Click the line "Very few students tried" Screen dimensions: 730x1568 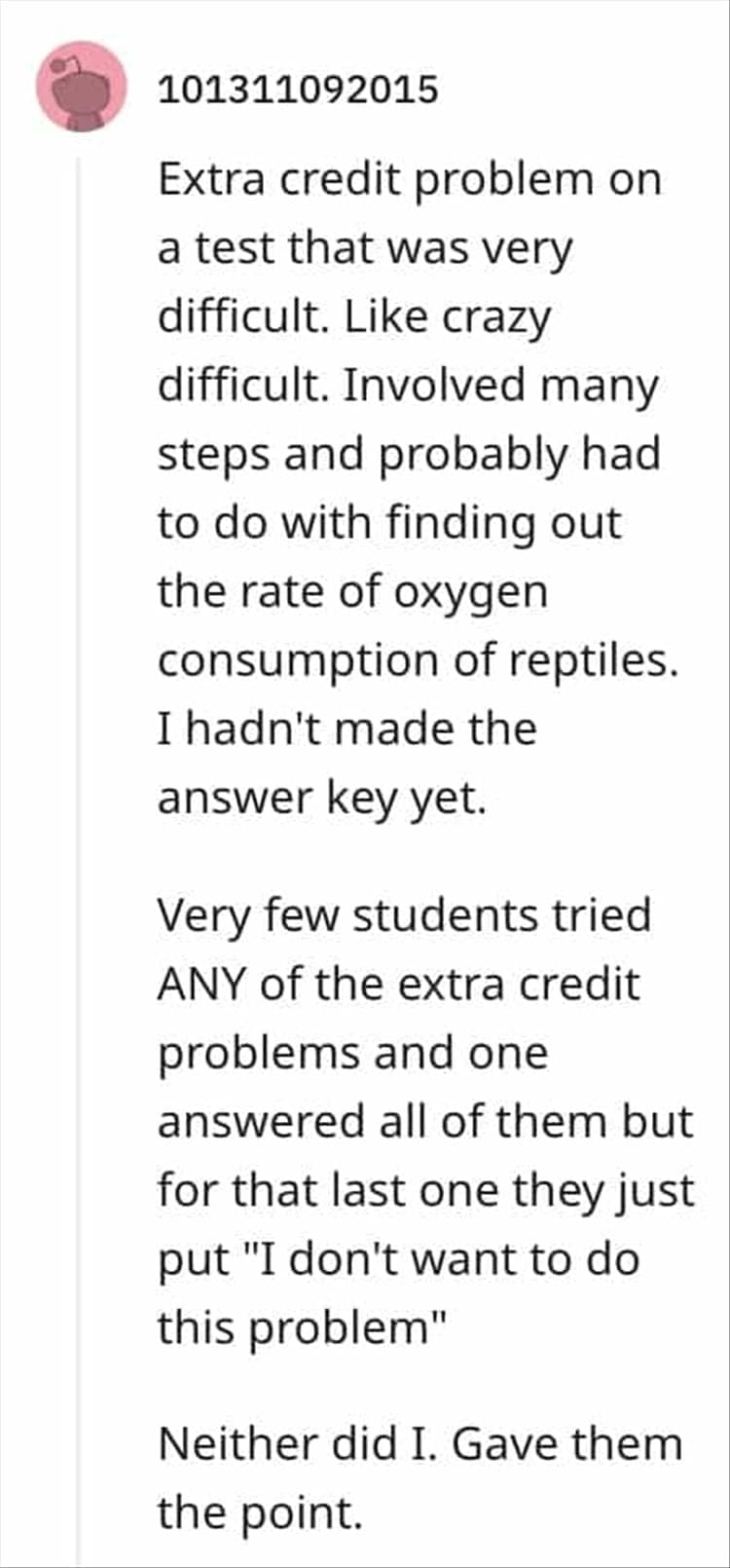pyautogui.click(x=404, y=915)
